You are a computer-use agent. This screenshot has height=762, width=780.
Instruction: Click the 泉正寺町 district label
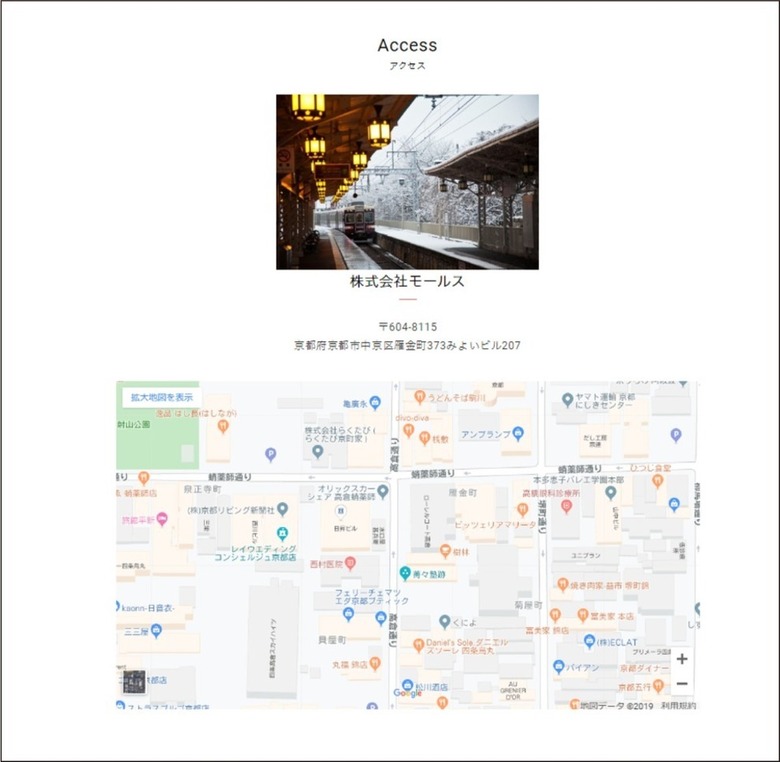(202, 489)
